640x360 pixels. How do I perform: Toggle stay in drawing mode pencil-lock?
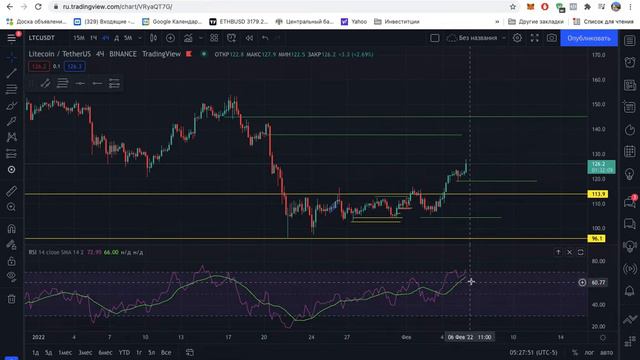[11, 245]
